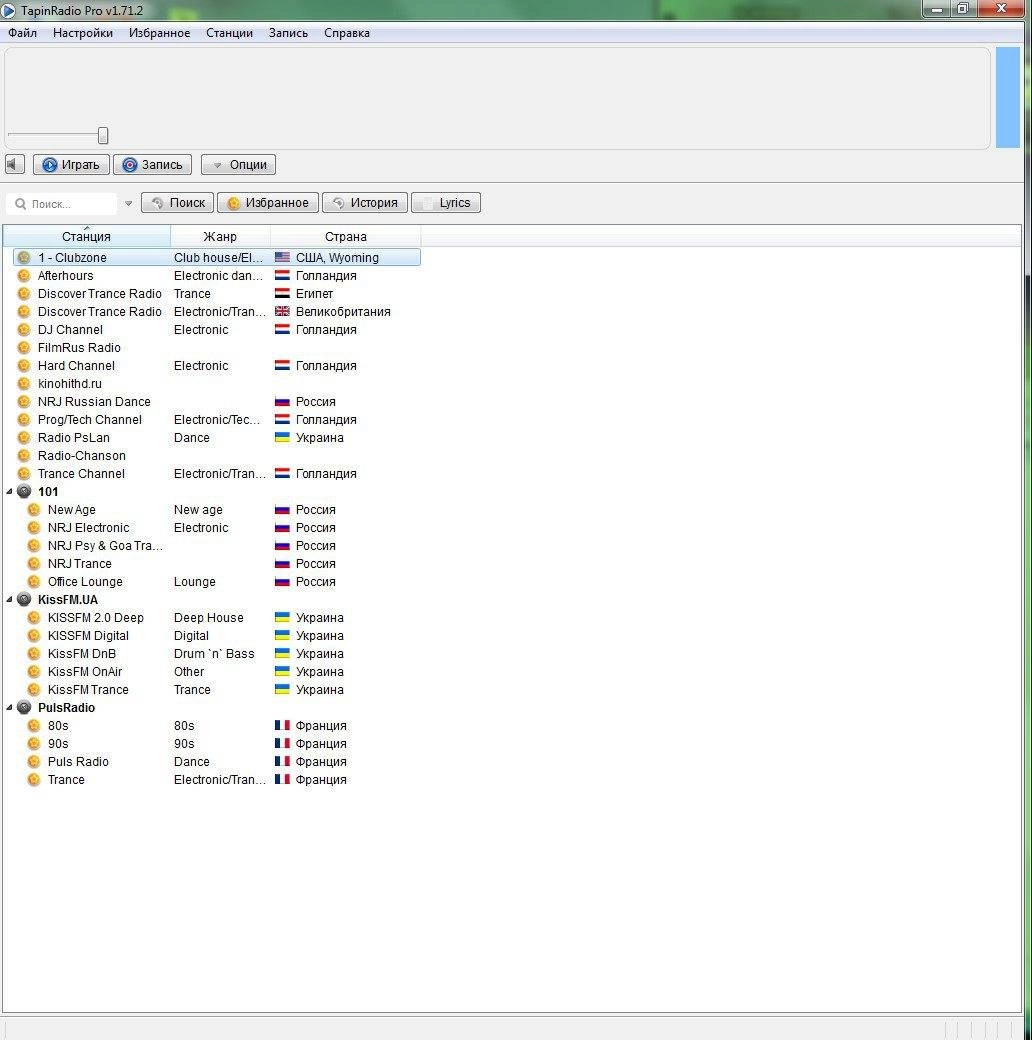Click the star icon of FilmRus Radio
Screen dimensions: 1032x1040
pyautogui.click(x=24, y=348)
